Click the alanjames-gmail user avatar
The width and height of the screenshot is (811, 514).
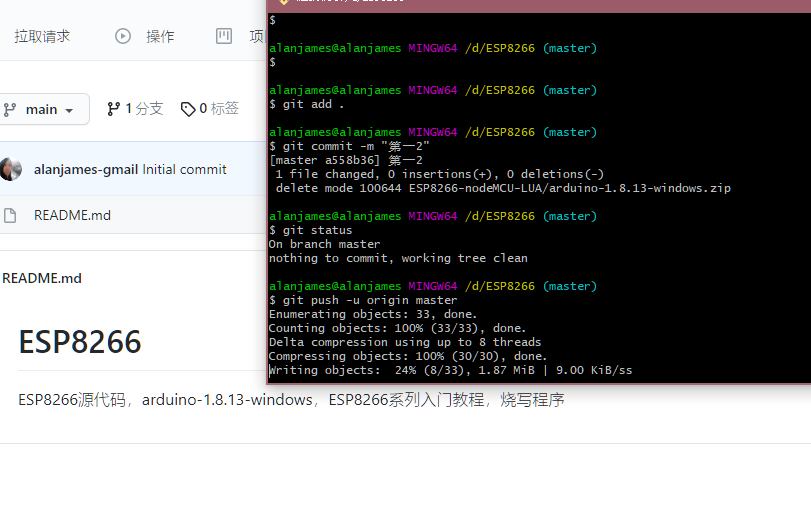(11, 170)
